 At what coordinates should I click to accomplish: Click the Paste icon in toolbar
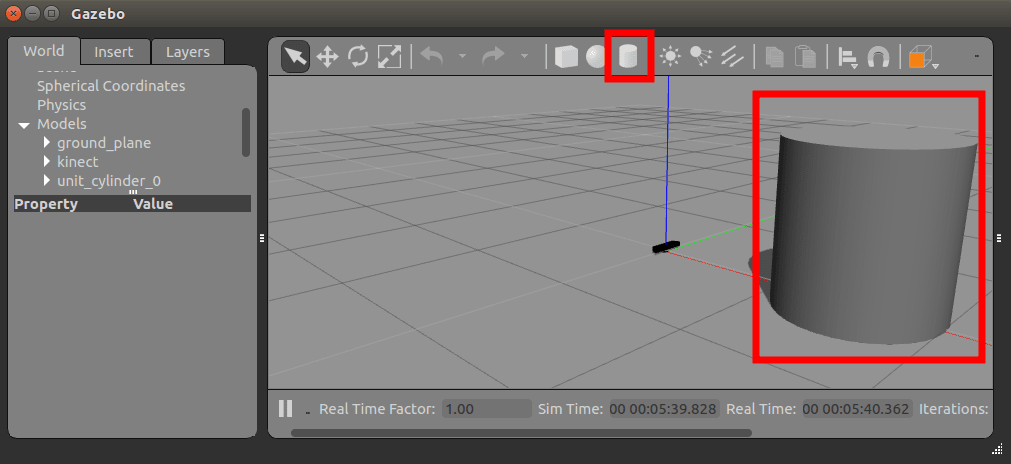[x=805, y=57]
